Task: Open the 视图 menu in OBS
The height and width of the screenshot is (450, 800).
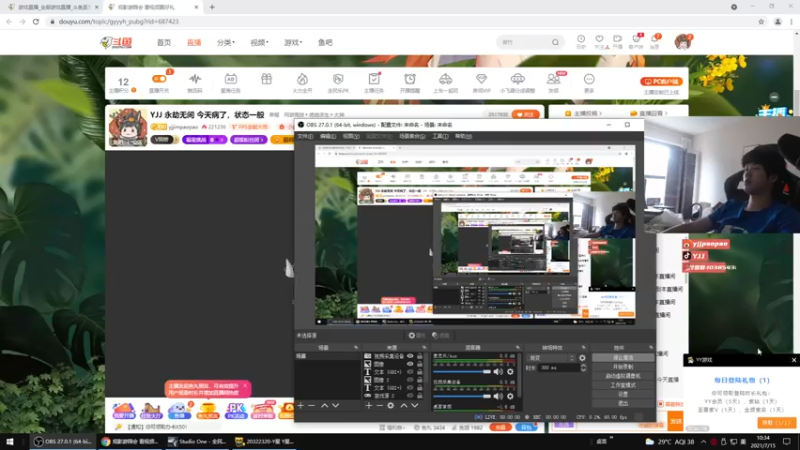Action: (x=351, y=136)
